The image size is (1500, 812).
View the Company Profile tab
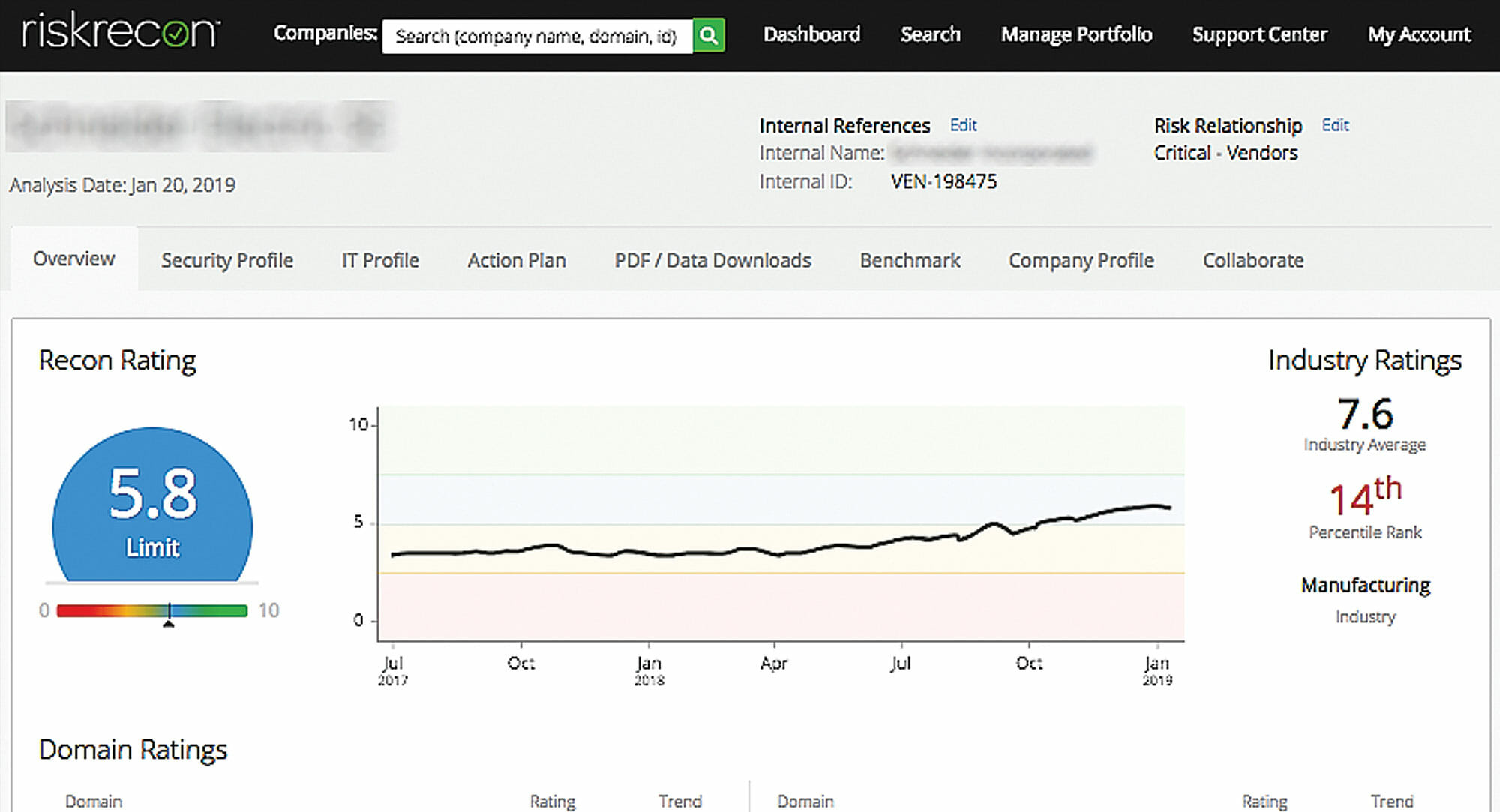tap(1081, 260)
